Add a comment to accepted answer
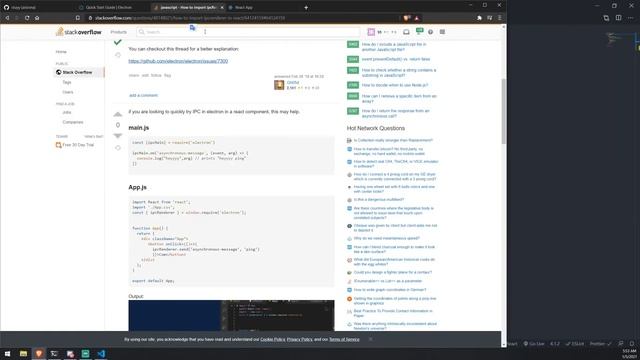 click(143, 95)
